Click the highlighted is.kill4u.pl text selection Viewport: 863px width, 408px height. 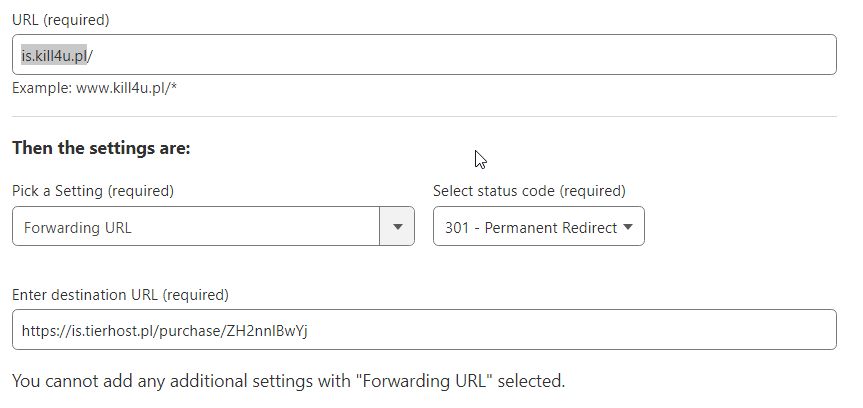[x=55, y=55]
